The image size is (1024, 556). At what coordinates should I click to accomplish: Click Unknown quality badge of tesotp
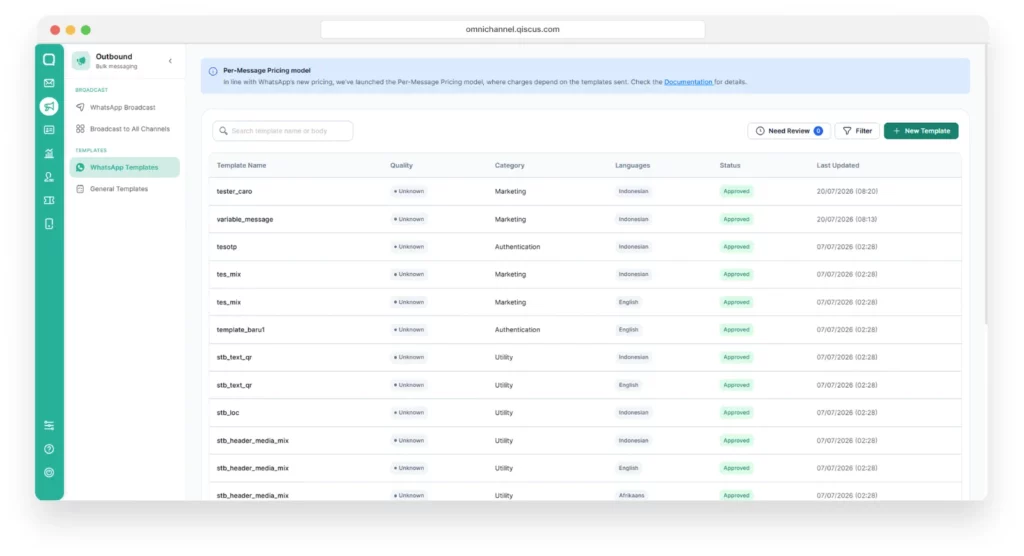409,247
